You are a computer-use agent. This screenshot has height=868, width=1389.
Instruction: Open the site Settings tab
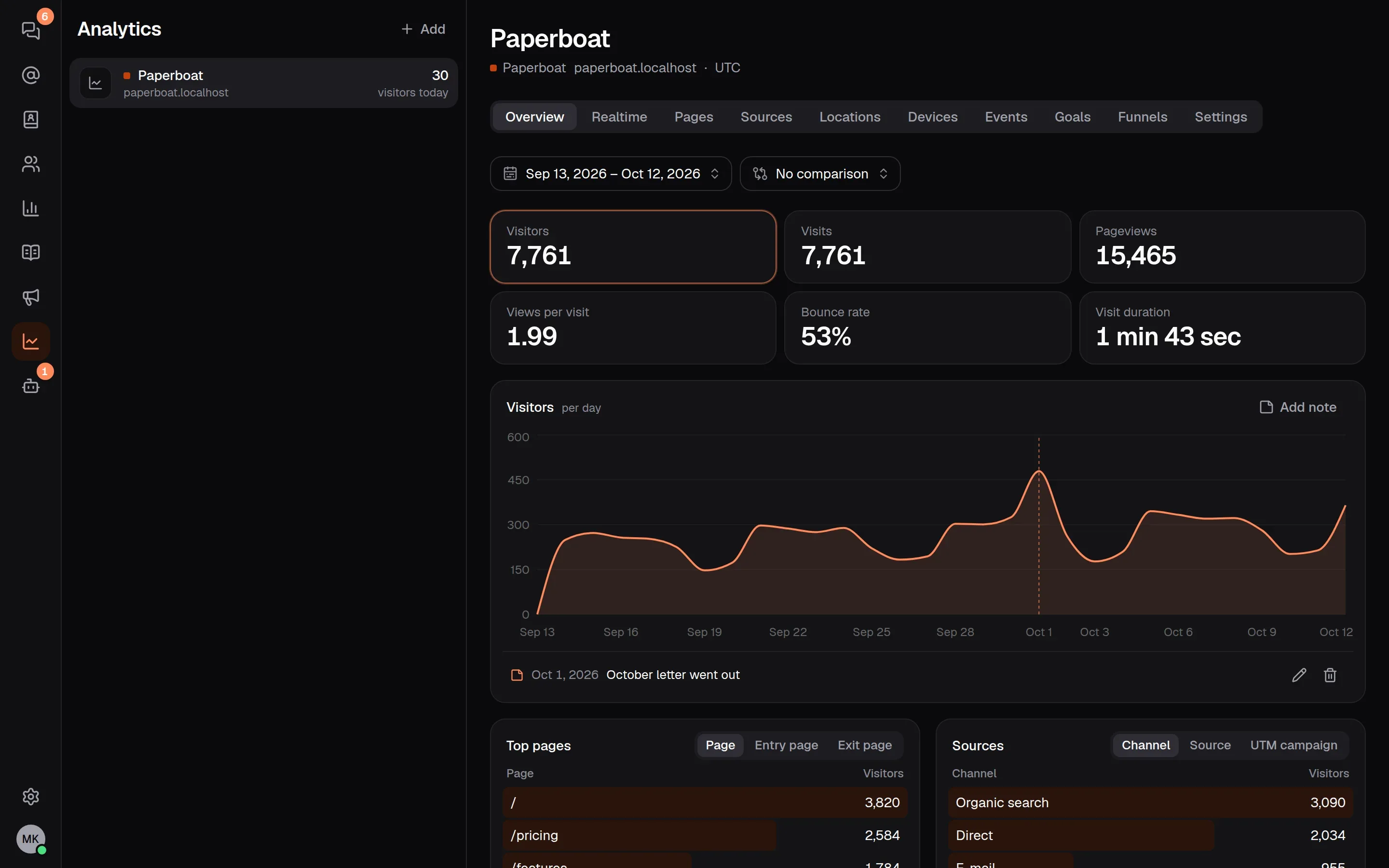1220,117
